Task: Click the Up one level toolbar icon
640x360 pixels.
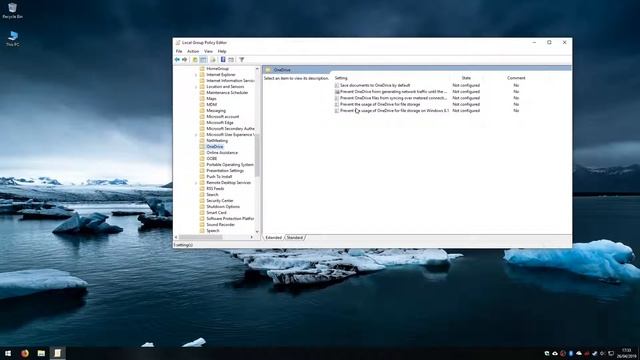Action: (x=195, y=60)
